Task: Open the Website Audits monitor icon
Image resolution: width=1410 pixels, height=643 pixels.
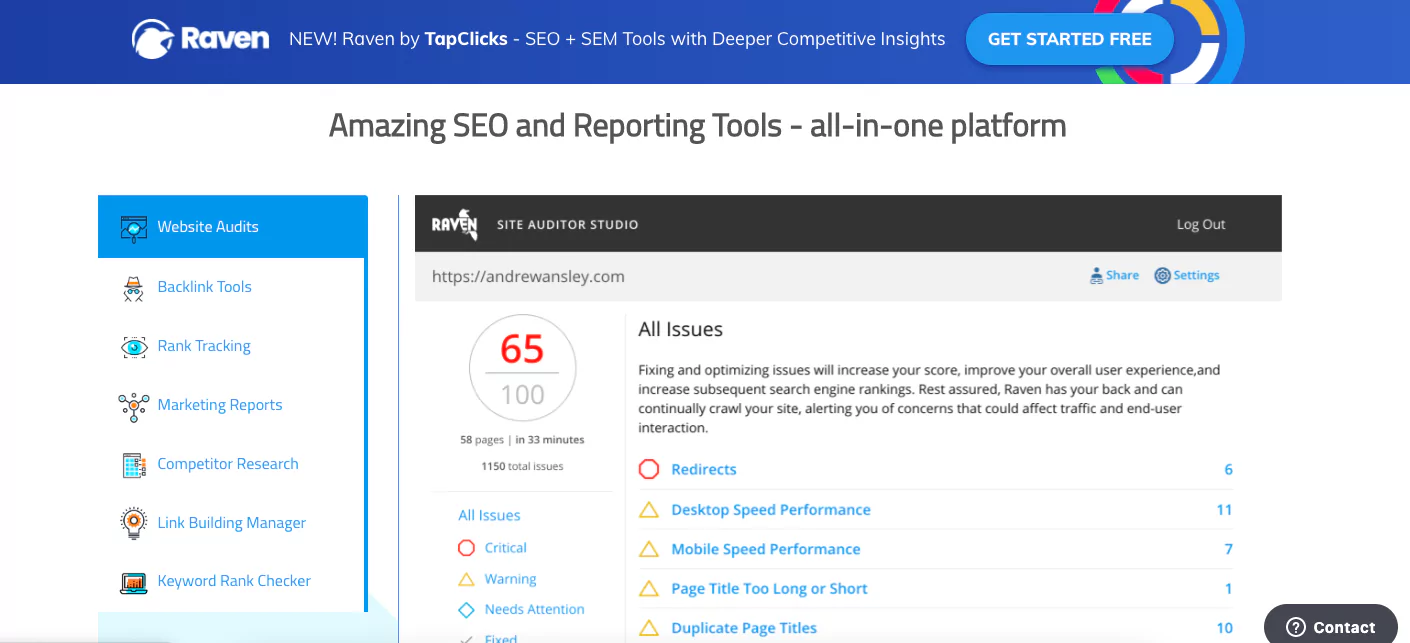Action: pyautogui.click(x=134, y=227)
